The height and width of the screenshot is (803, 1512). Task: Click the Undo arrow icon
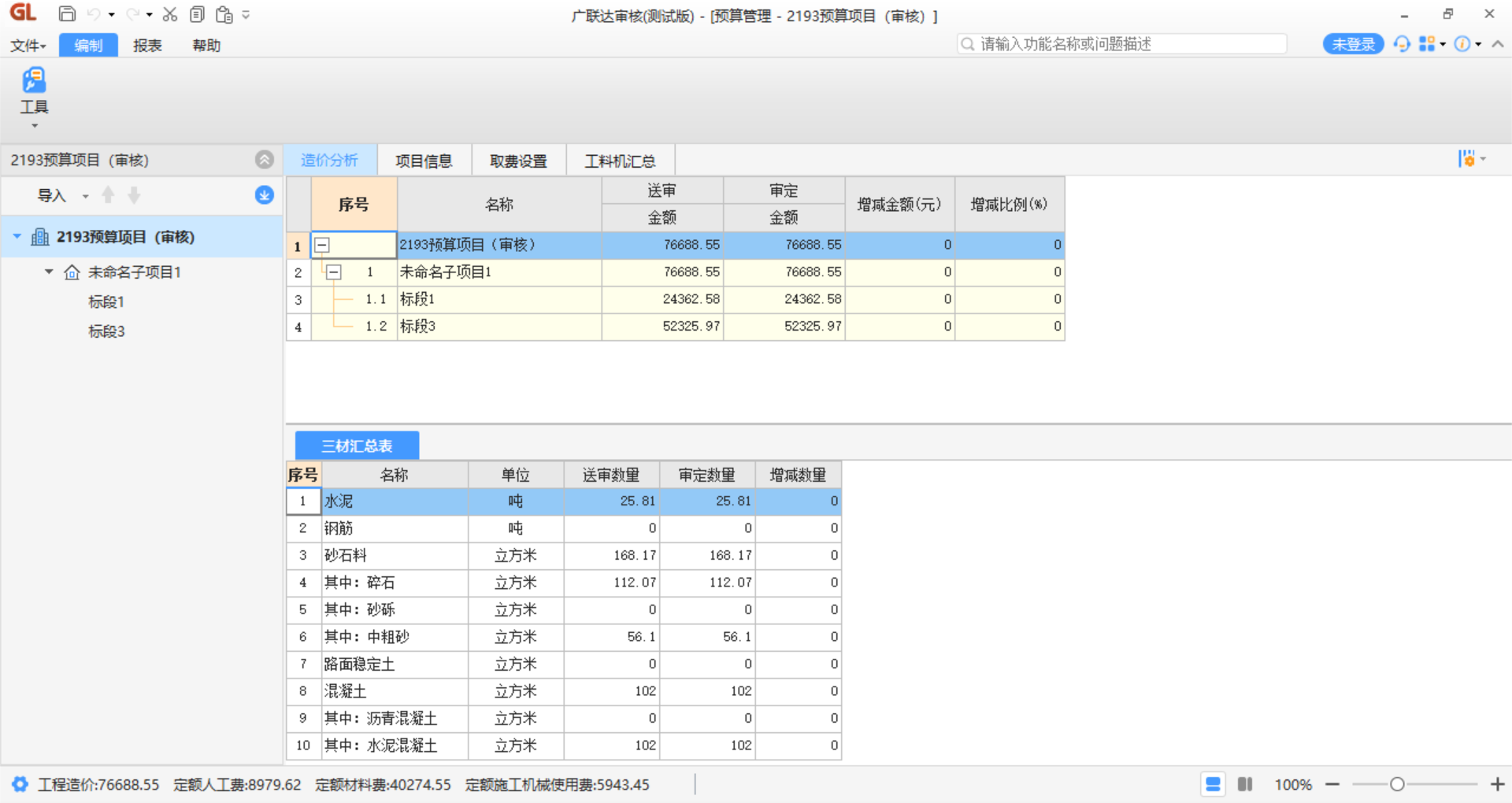(94, 14)
